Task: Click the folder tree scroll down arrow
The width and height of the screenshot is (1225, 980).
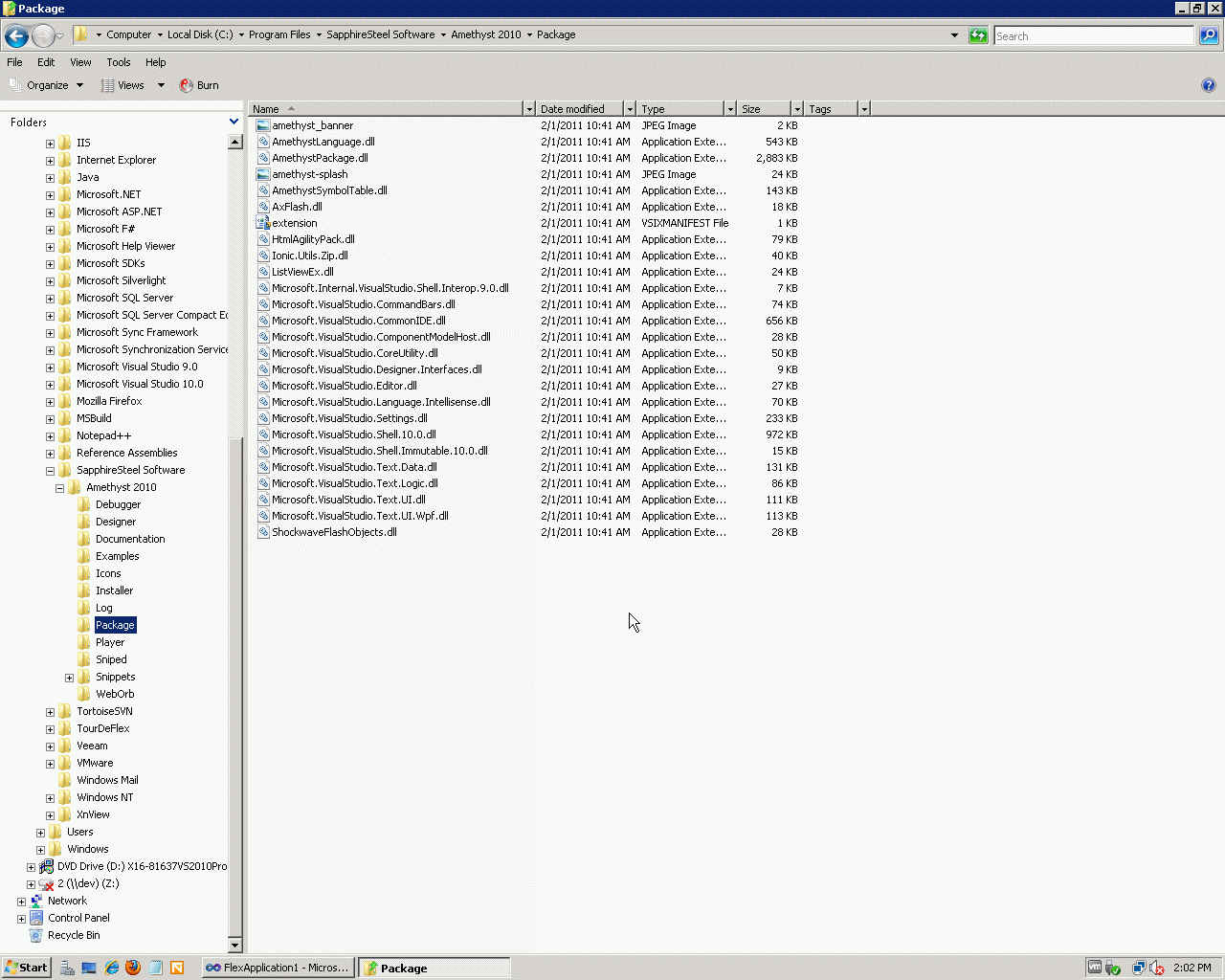Action: [235, 946]
